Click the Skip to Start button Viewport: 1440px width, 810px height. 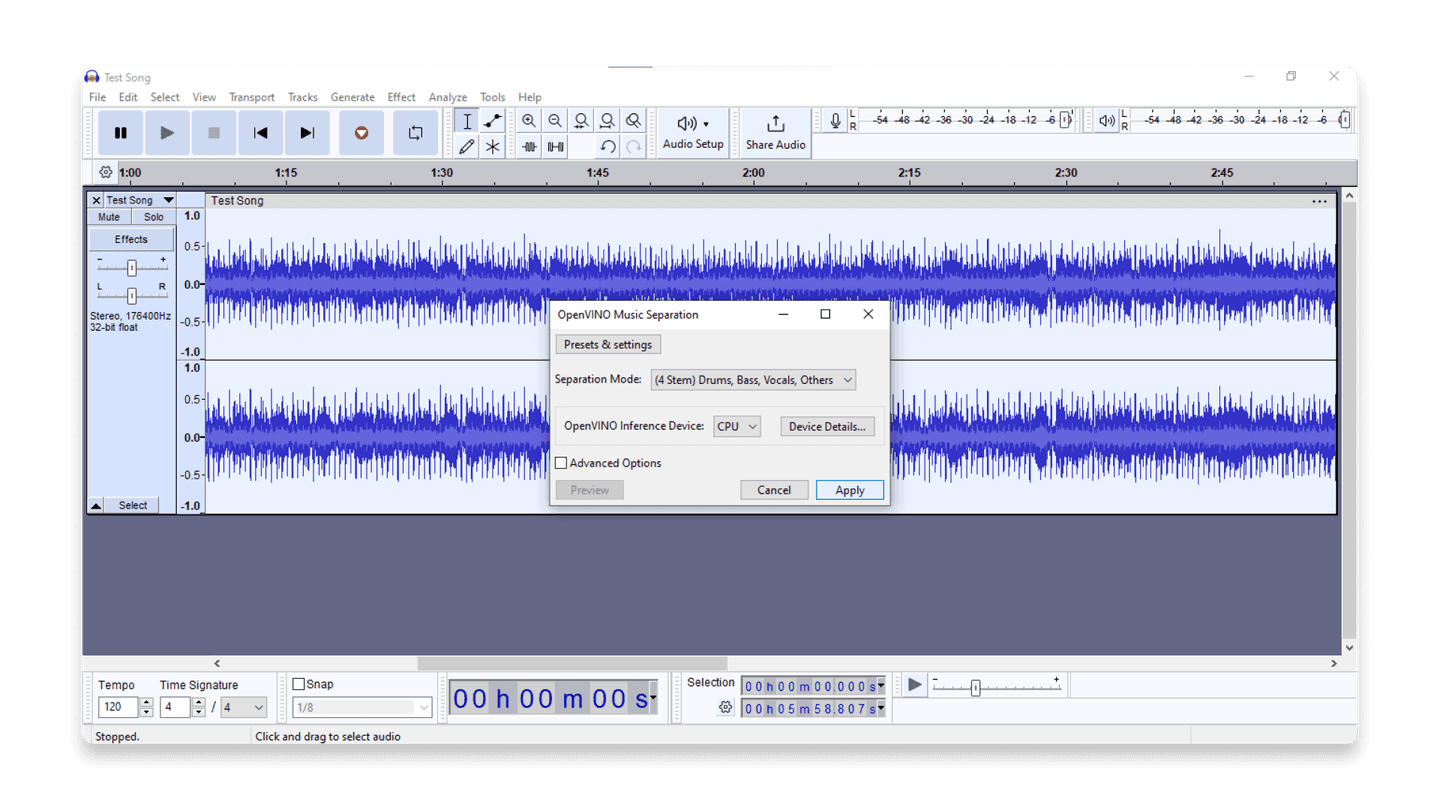point(260,133)
